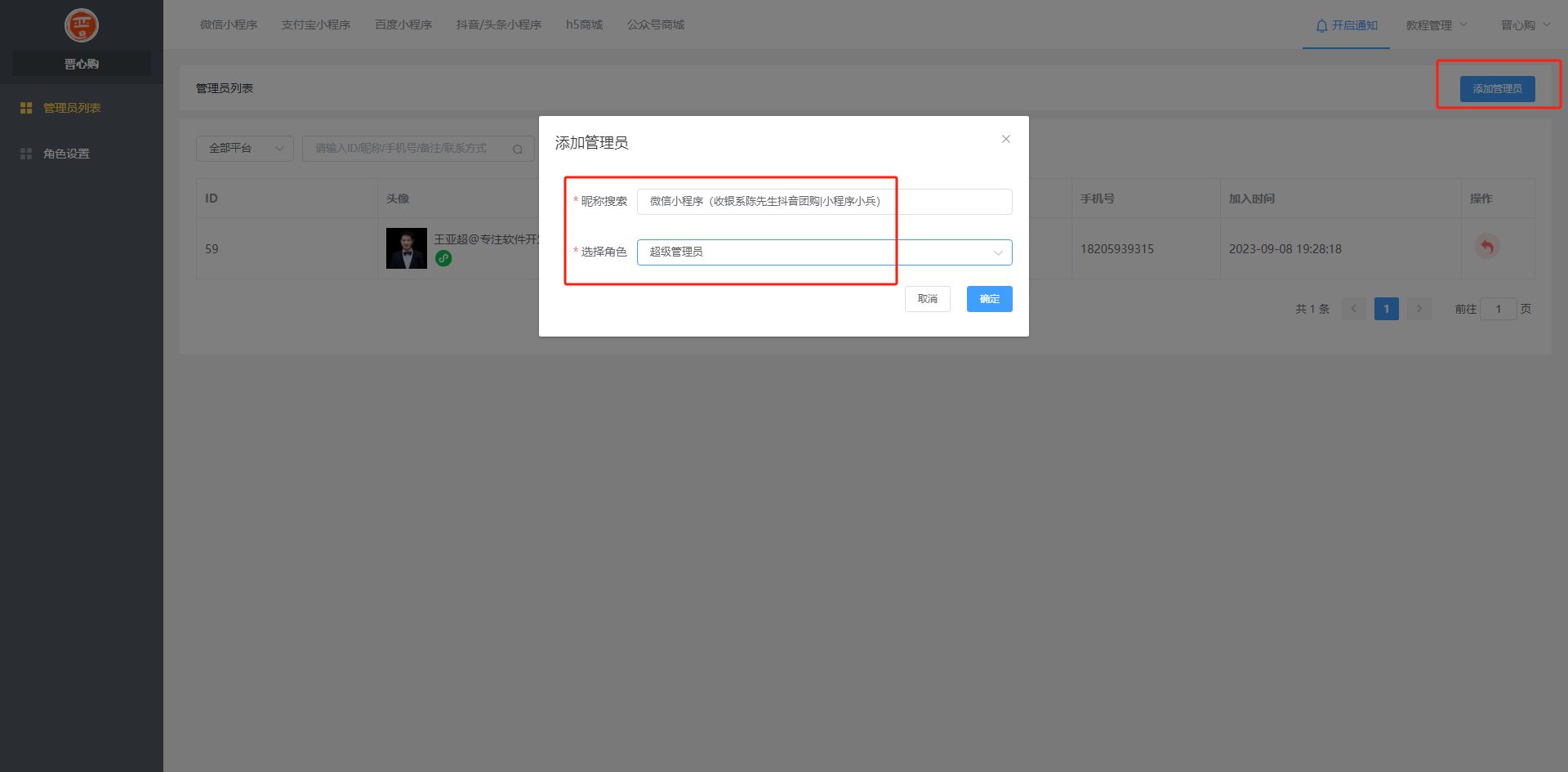Switch to 支付宝小程序 tab
The height and width of the screenshot is (772, 1568).
tap(316, 25)
